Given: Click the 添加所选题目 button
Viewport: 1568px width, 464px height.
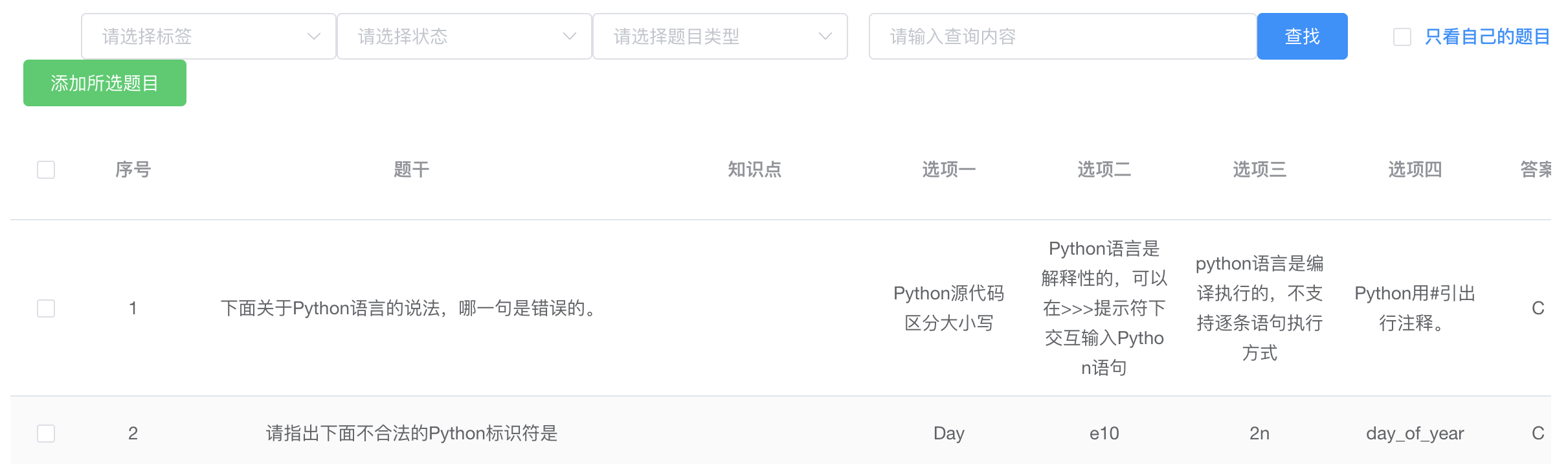Looking at the screenshot, I should pos(104,83).
